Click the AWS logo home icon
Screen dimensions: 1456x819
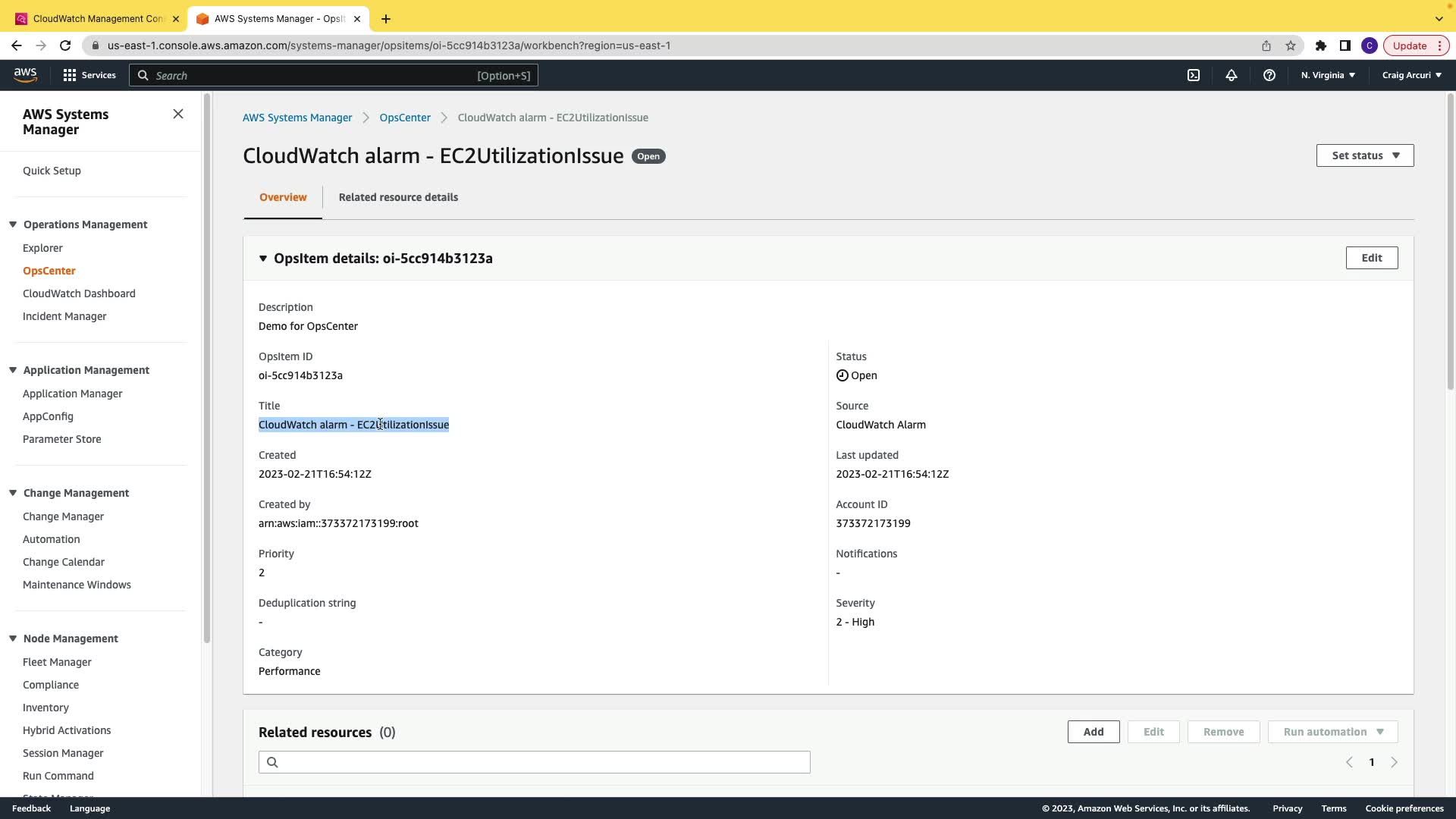click(x=25, y=74)
